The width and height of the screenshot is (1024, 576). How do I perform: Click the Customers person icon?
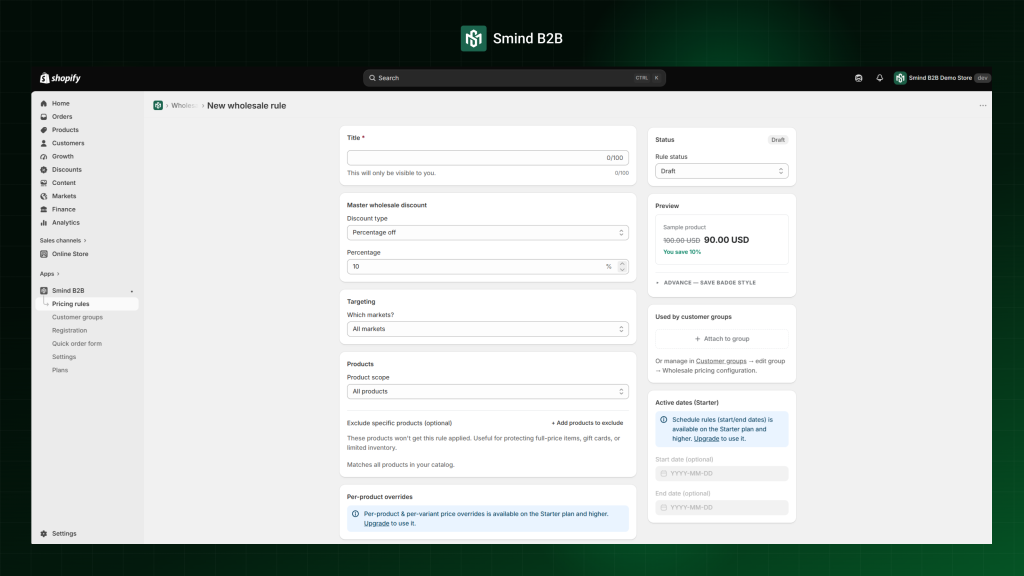[x=44, y=143]
